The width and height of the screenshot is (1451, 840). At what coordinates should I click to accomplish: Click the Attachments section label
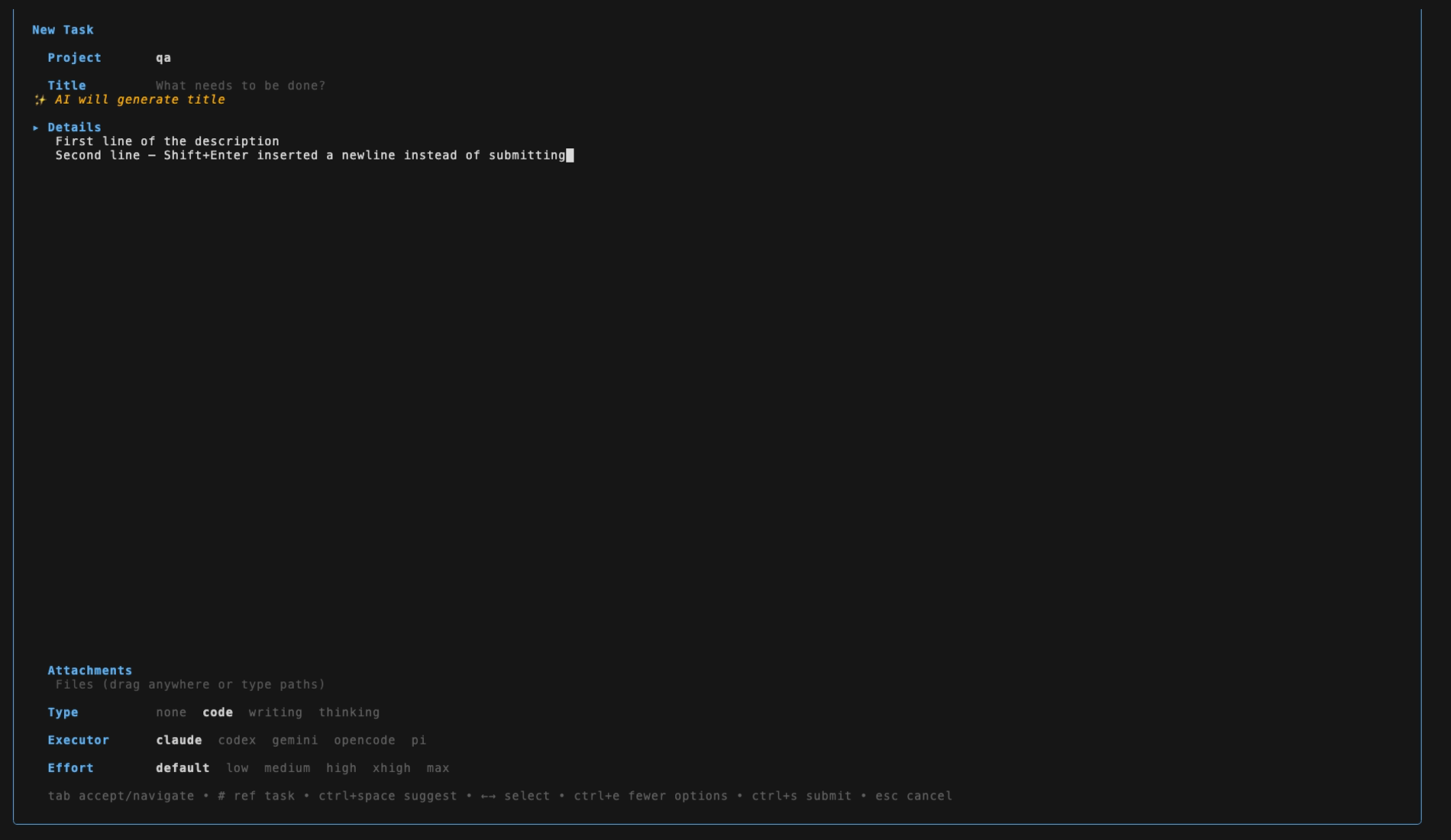(89, 670)
